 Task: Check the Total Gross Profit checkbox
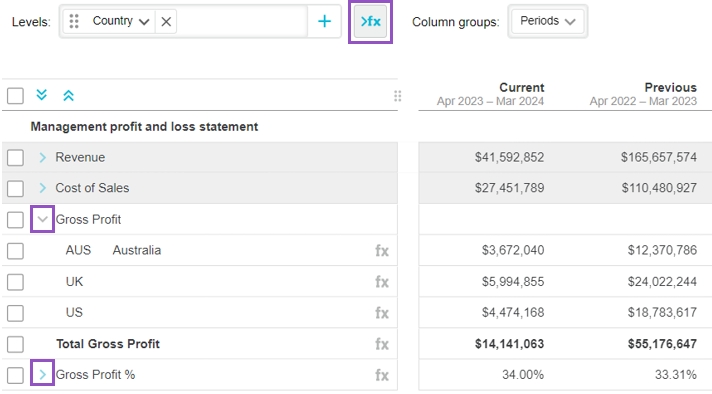(x=15, y=344)
